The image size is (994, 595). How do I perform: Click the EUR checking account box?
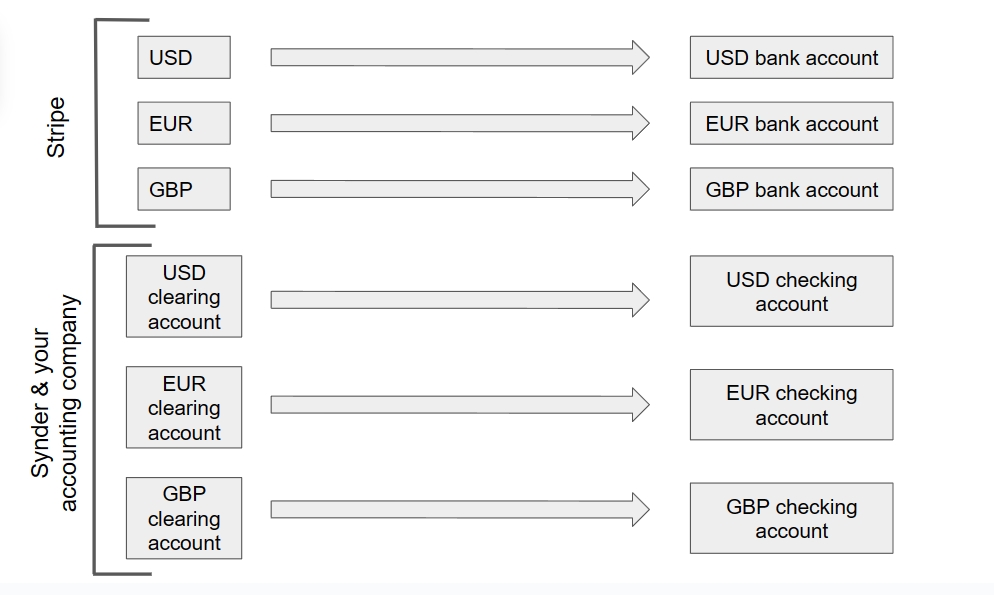pyautogui.click(x=791, y=405)
